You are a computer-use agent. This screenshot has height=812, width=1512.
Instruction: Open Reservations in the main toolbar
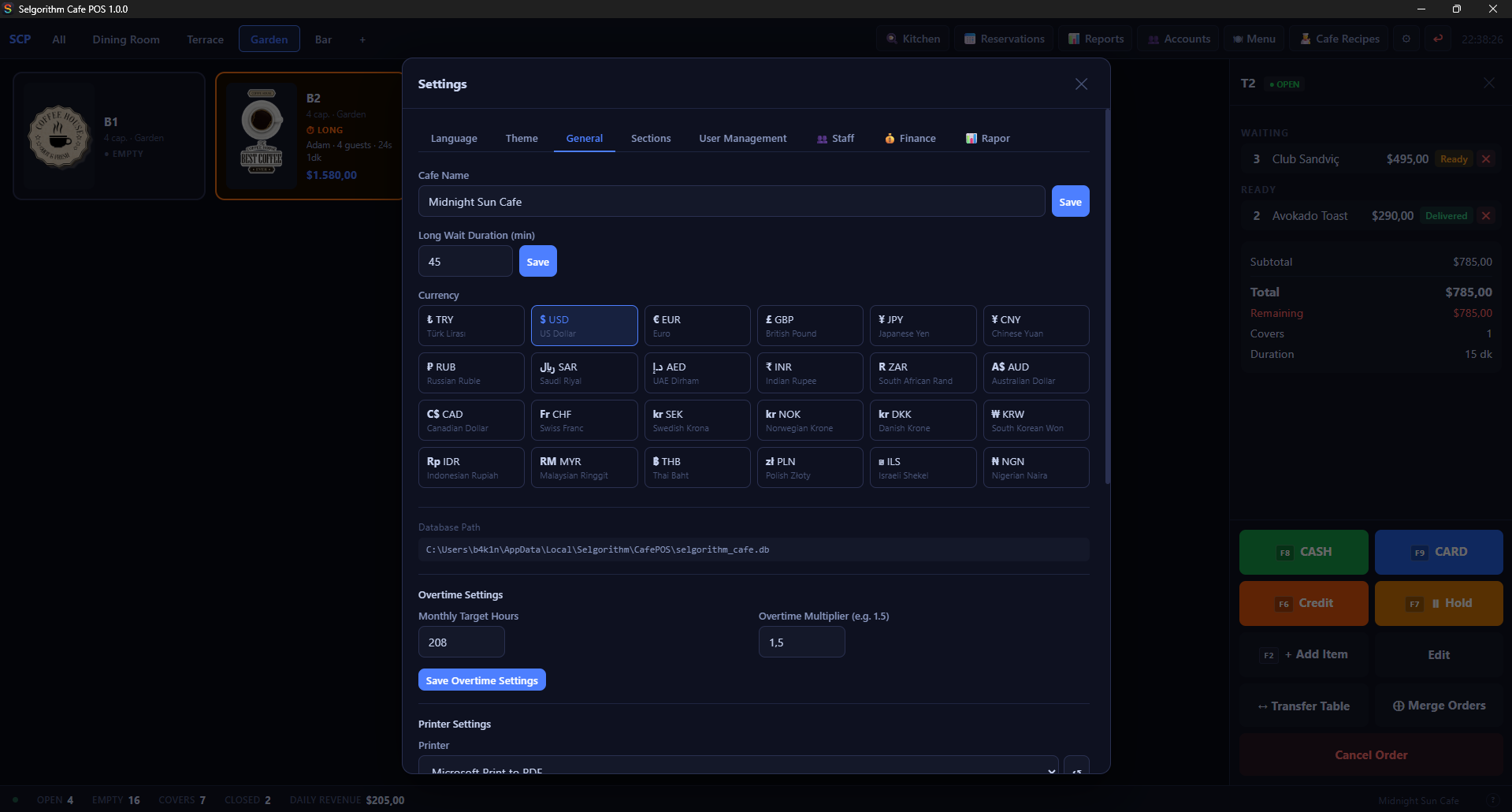[1005, 39]
